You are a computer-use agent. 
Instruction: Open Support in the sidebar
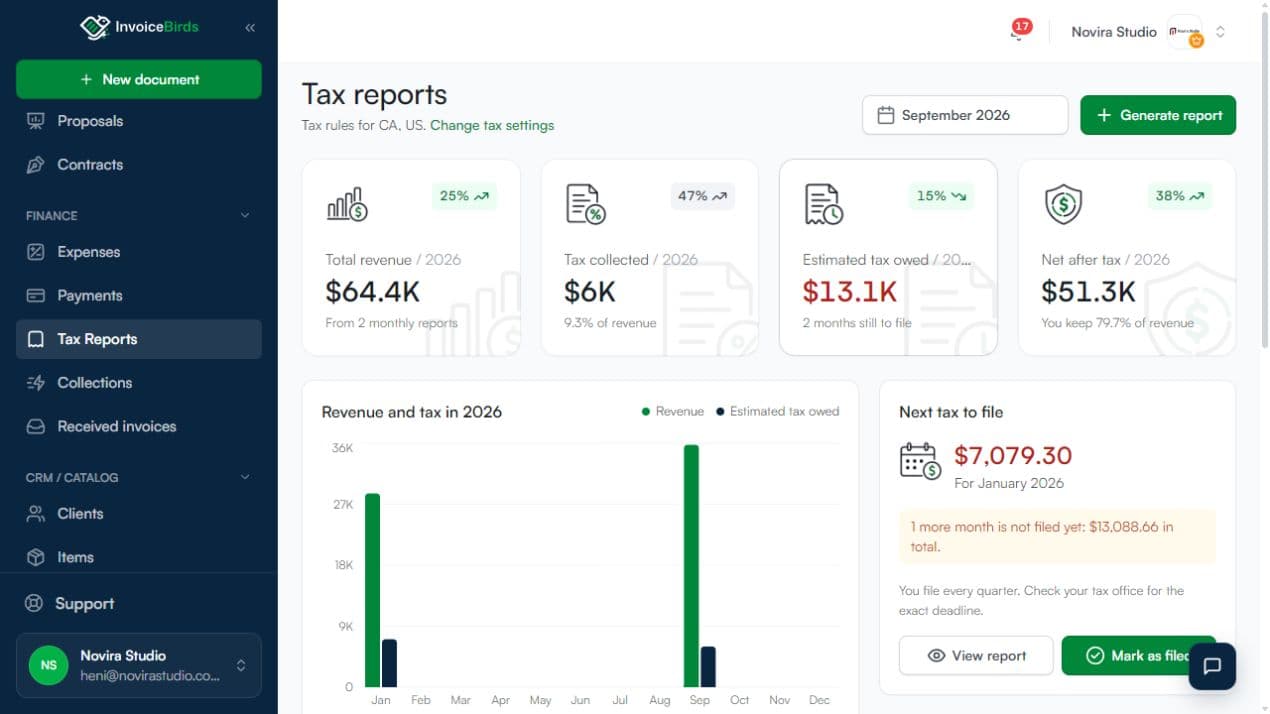click(139, 604)
